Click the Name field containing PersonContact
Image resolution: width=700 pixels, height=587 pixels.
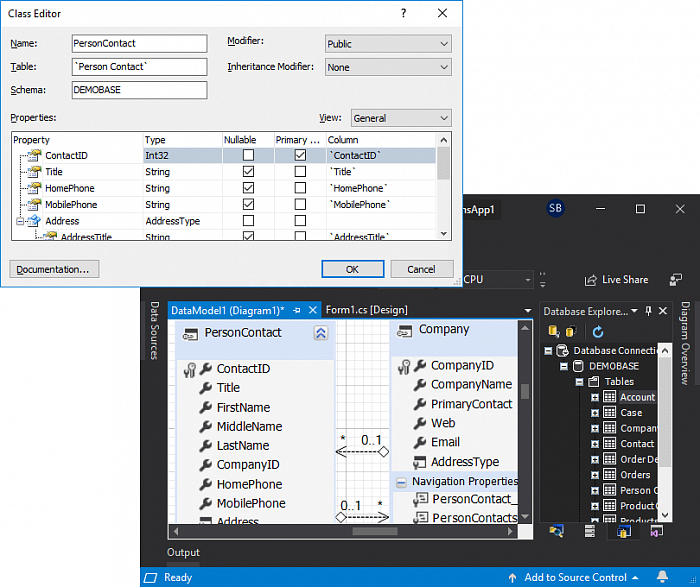click(x=139, y=44)
